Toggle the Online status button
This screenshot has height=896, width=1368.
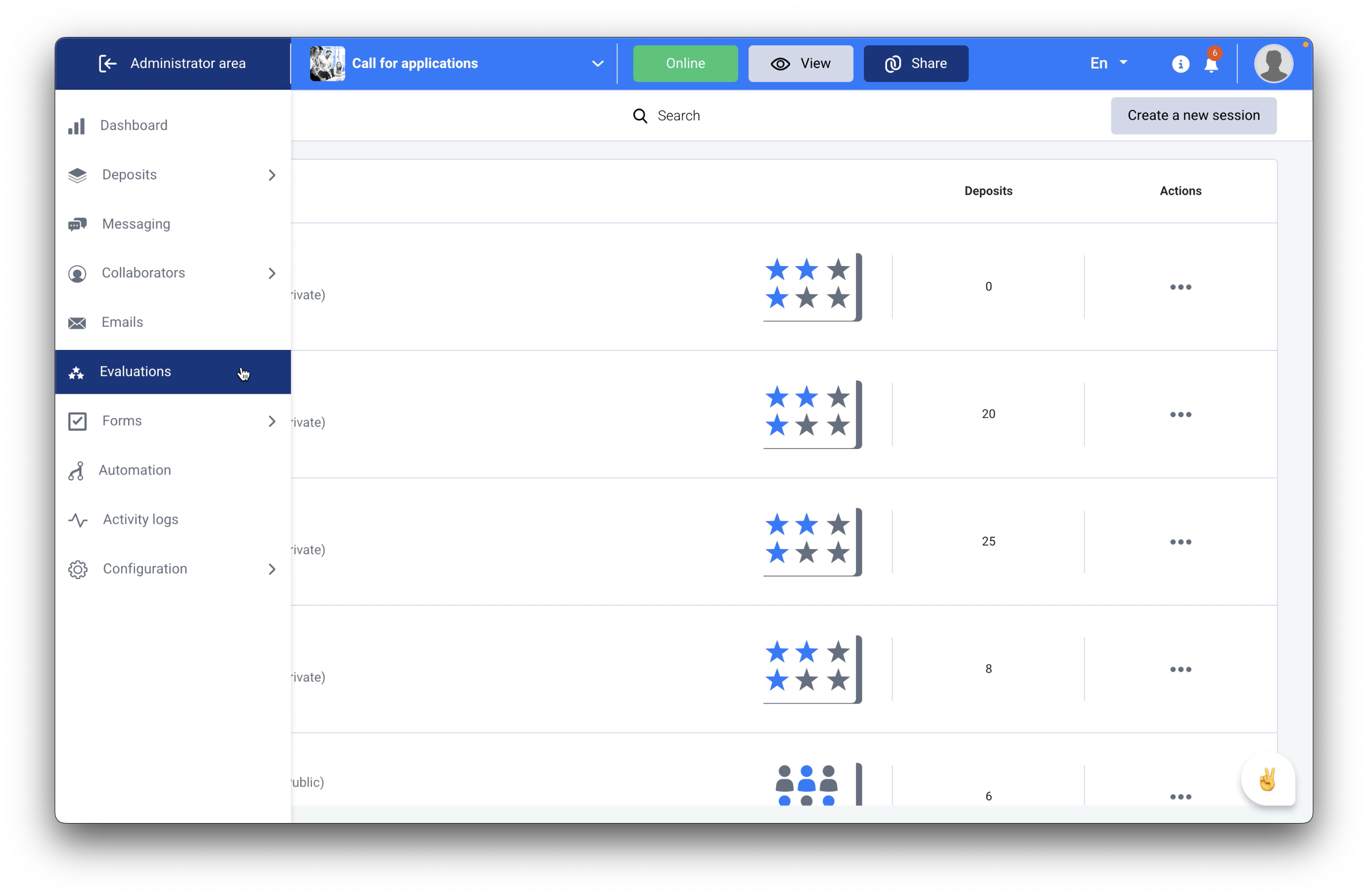pyautogui.click(x=685, y=63)
